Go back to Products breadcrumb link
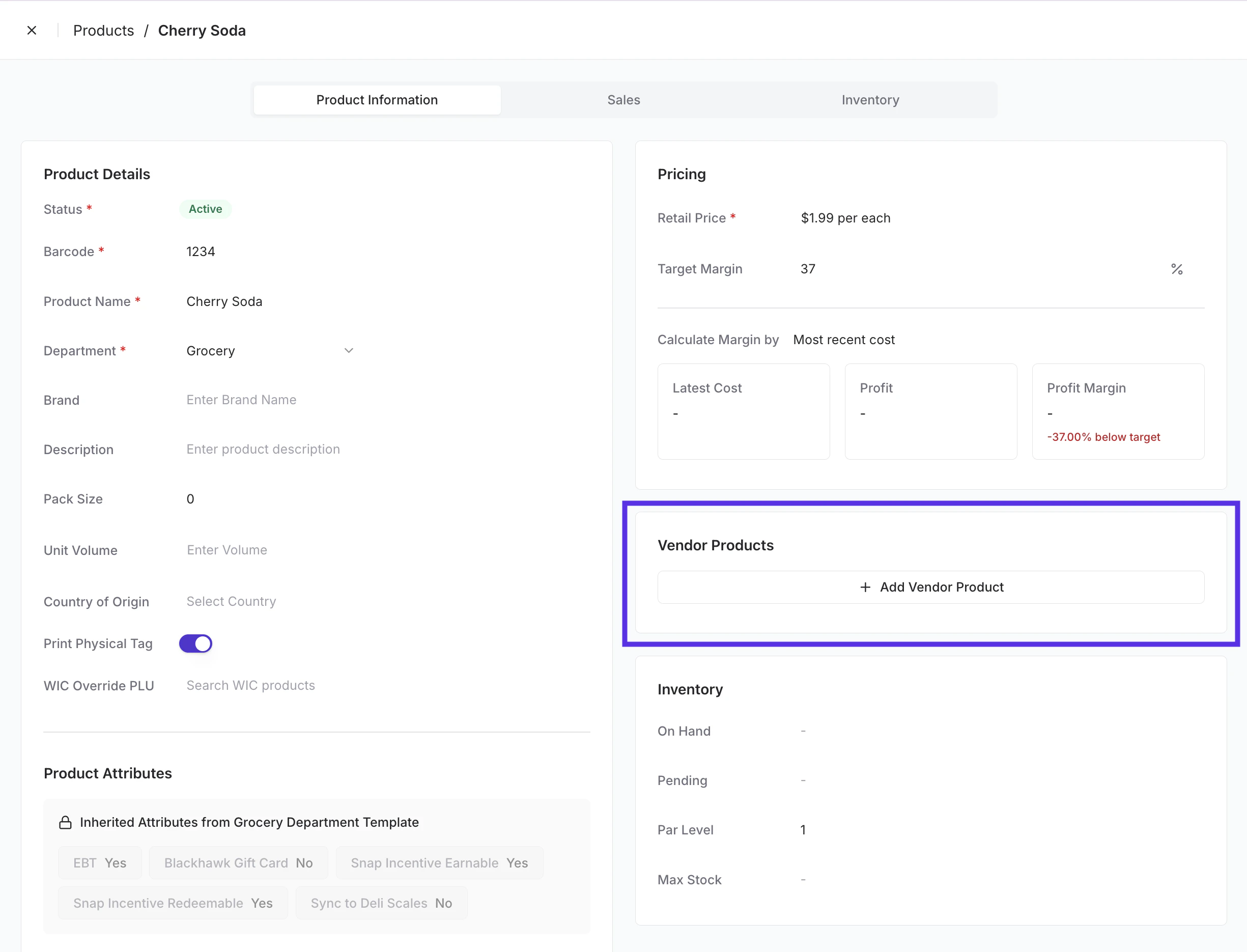 click(104, 31)
